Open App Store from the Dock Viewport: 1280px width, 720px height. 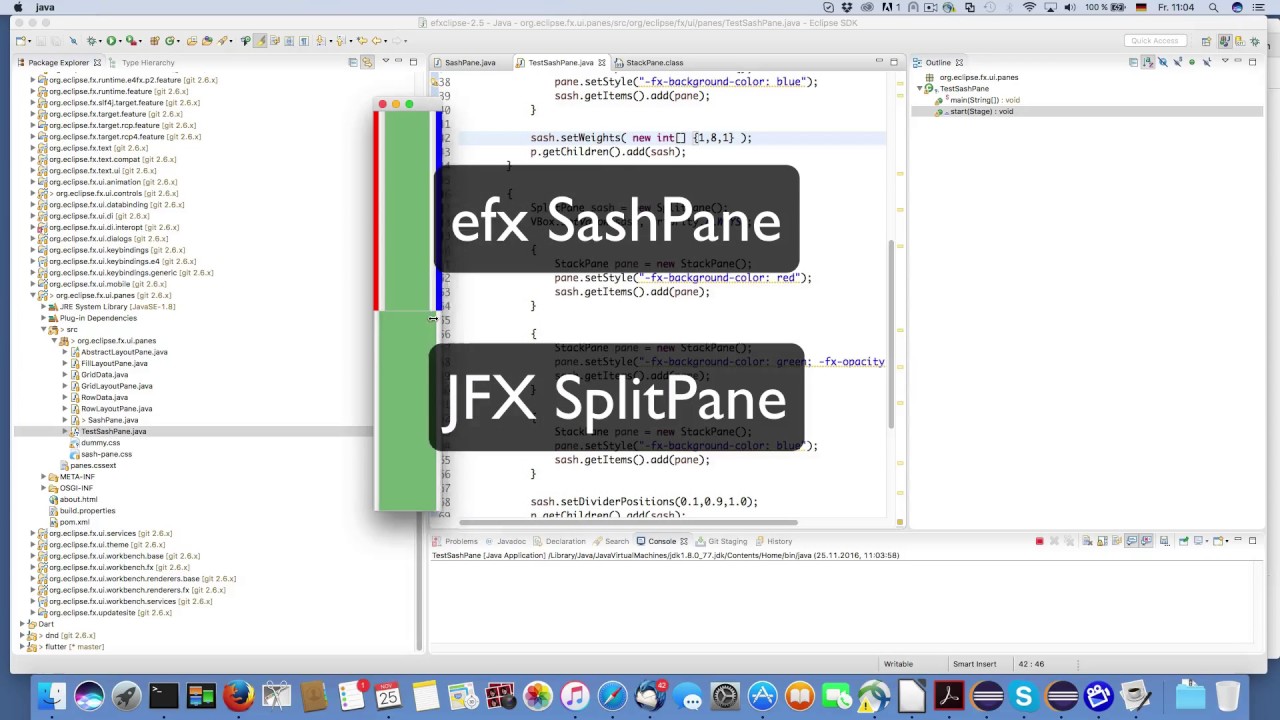tap(762, 696)
